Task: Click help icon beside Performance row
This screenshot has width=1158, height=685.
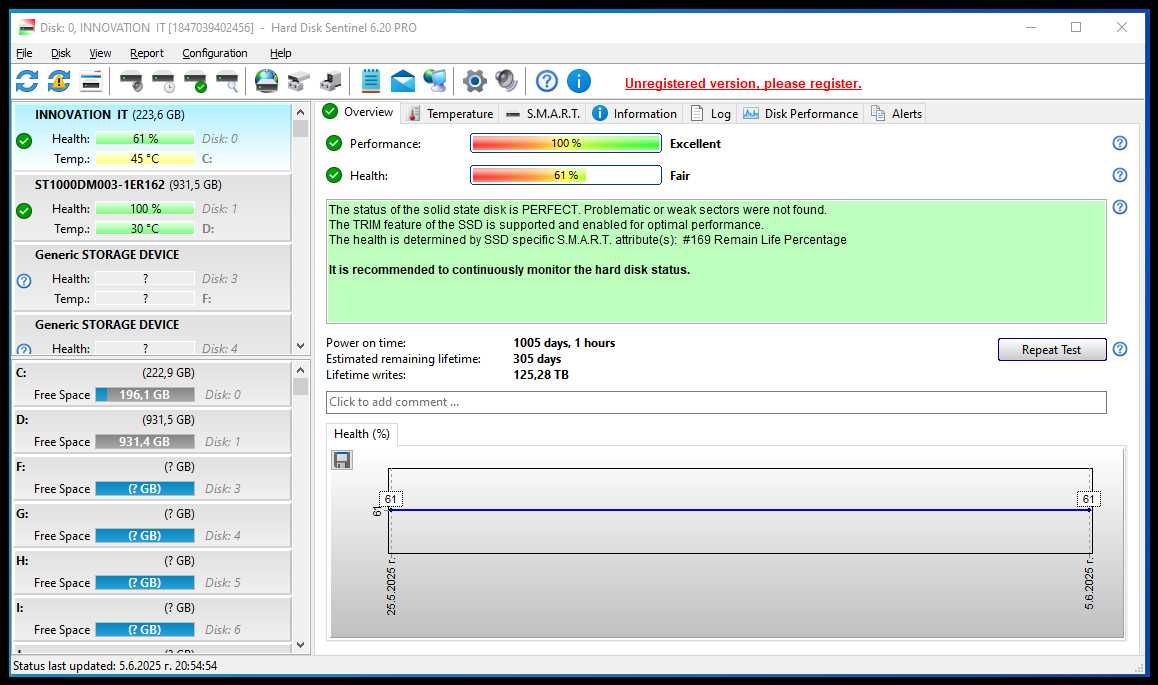Action: tap(1120, 143)
